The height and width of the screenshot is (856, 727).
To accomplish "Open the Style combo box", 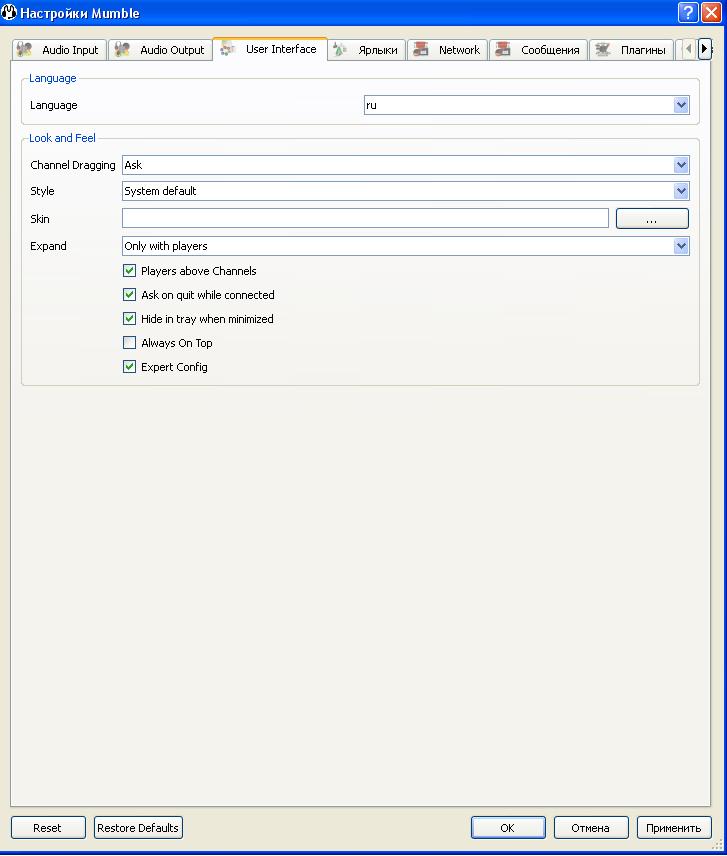I will [x=681, y=191].
